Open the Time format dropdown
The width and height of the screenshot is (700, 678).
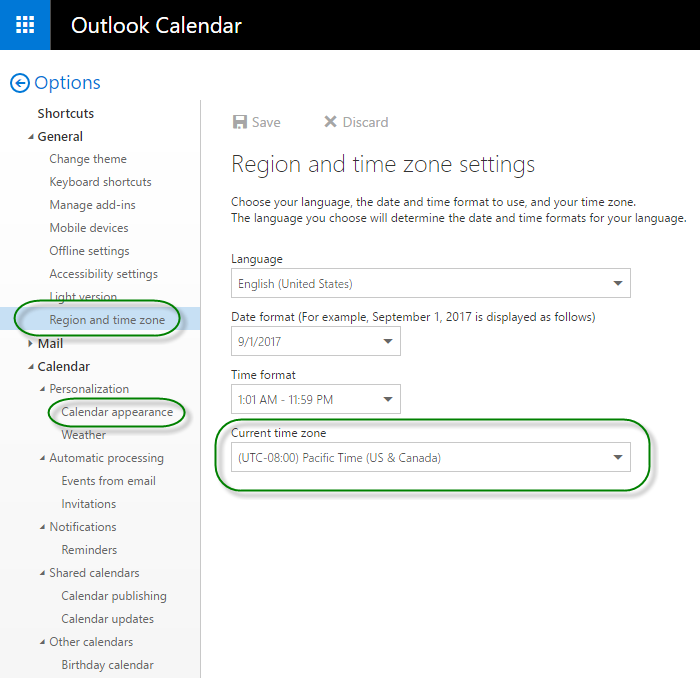click(x=316, y=399)
